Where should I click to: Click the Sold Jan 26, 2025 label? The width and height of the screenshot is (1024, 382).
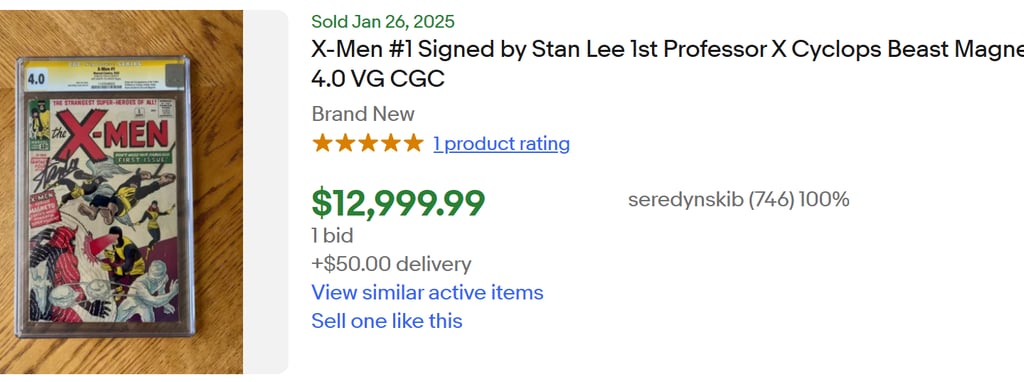[383, 22]
